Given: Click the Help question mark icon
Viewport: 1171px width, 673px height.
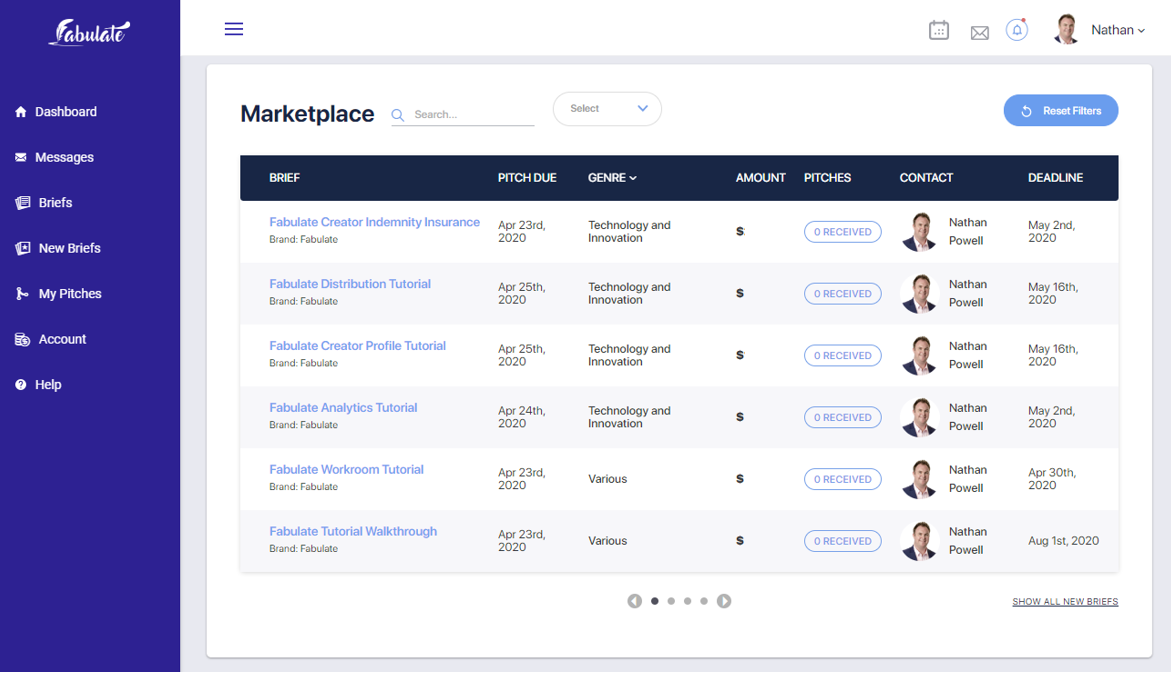Looking at the screenshot, I should pyautogui.click(x=19, y=384).
